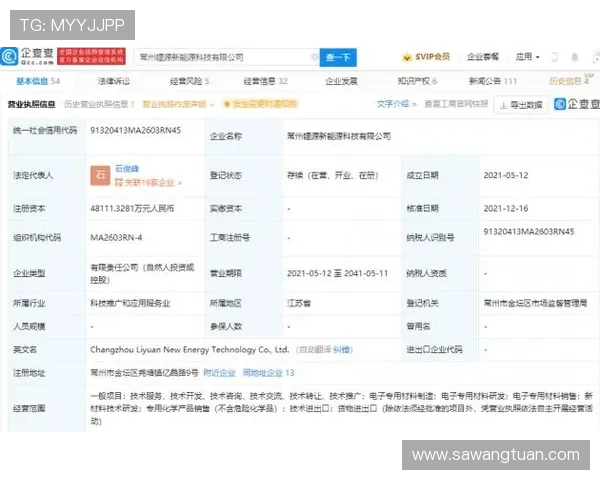
Task: Select the founding date 2021-05-12 value
Action: point(506,175)
